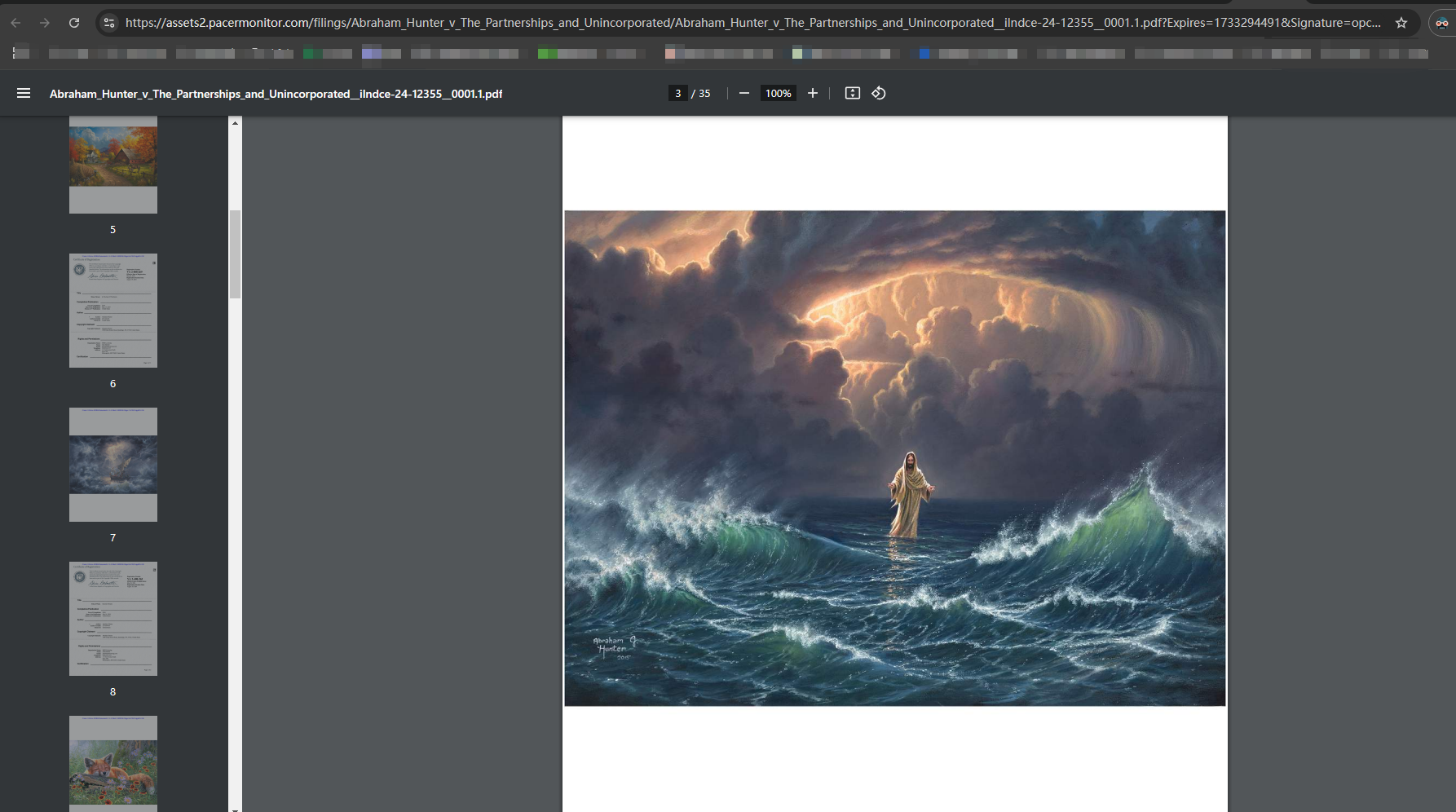Click the fit to page icon
The width and height of the screenshot is (1456, 812).
click(852, 94)
